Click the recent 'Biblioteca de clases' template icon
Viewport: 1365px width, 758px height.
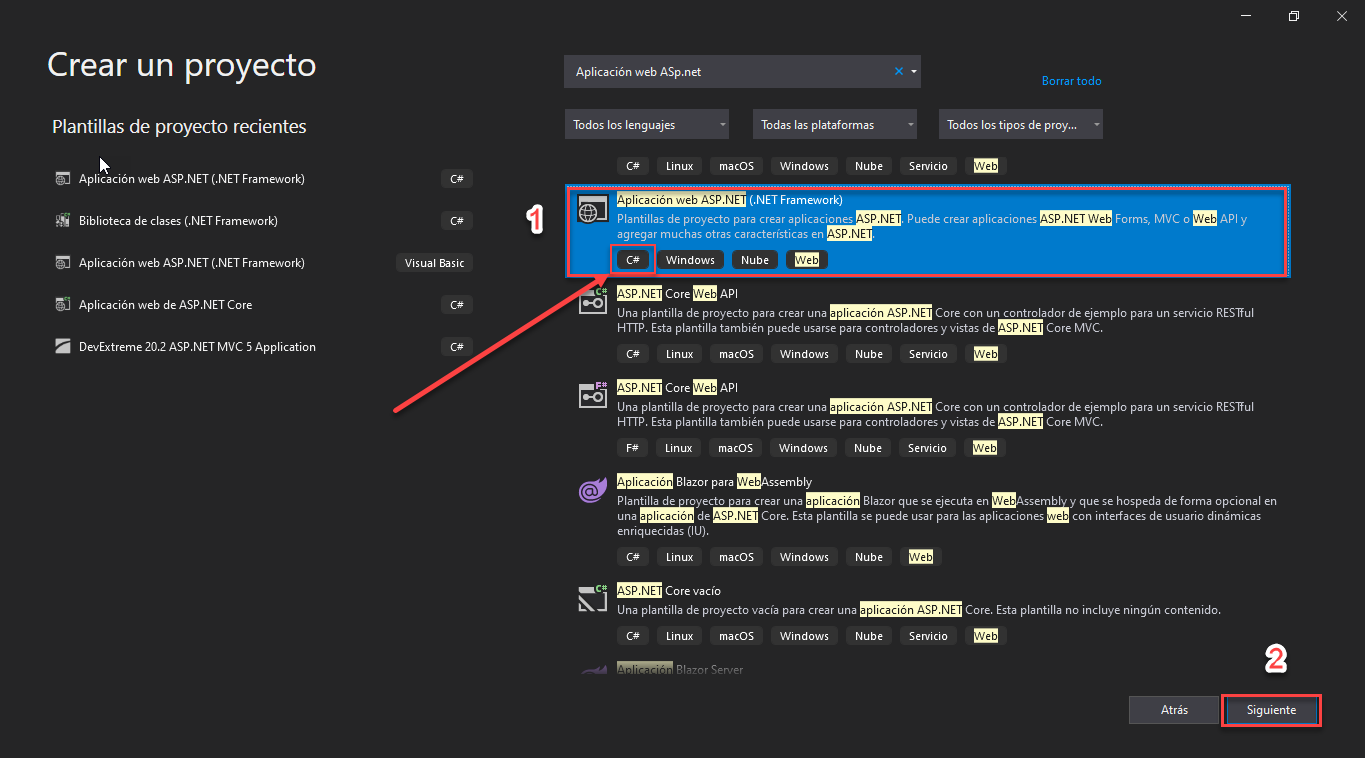pyautogui.click(x=62, y=221)
